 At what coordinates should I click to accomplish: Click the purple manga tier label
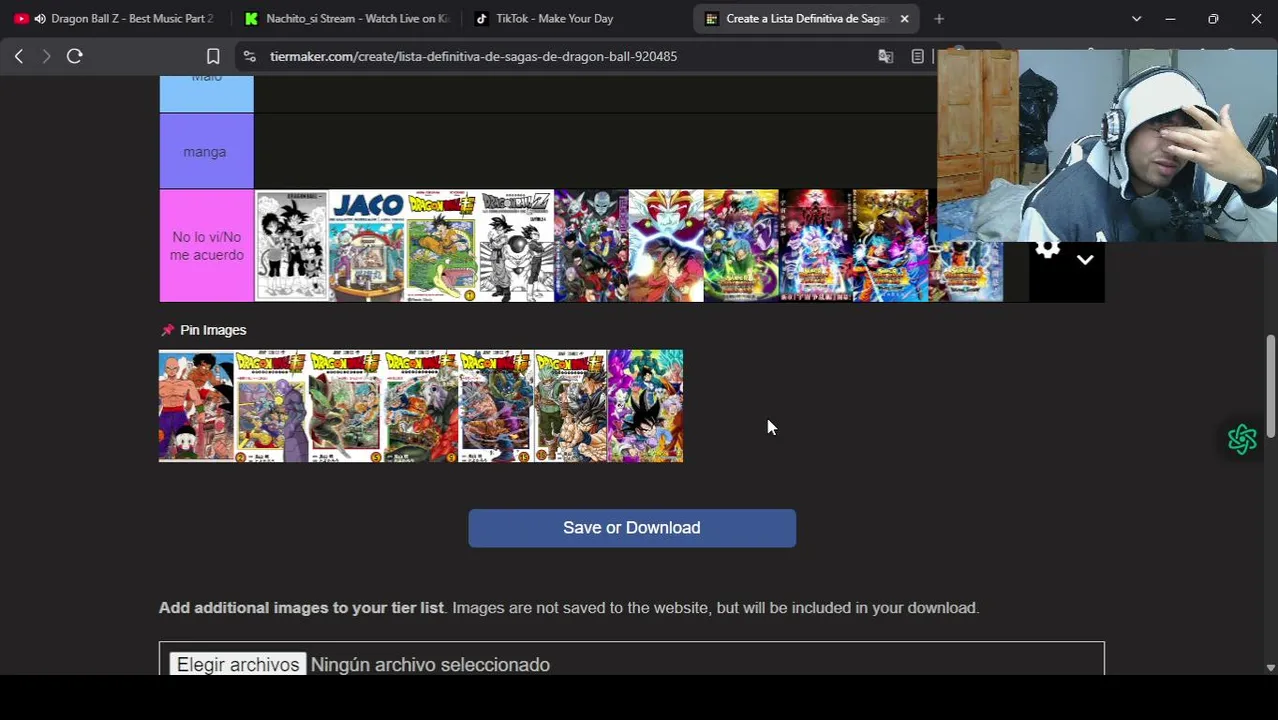[206, 151]
